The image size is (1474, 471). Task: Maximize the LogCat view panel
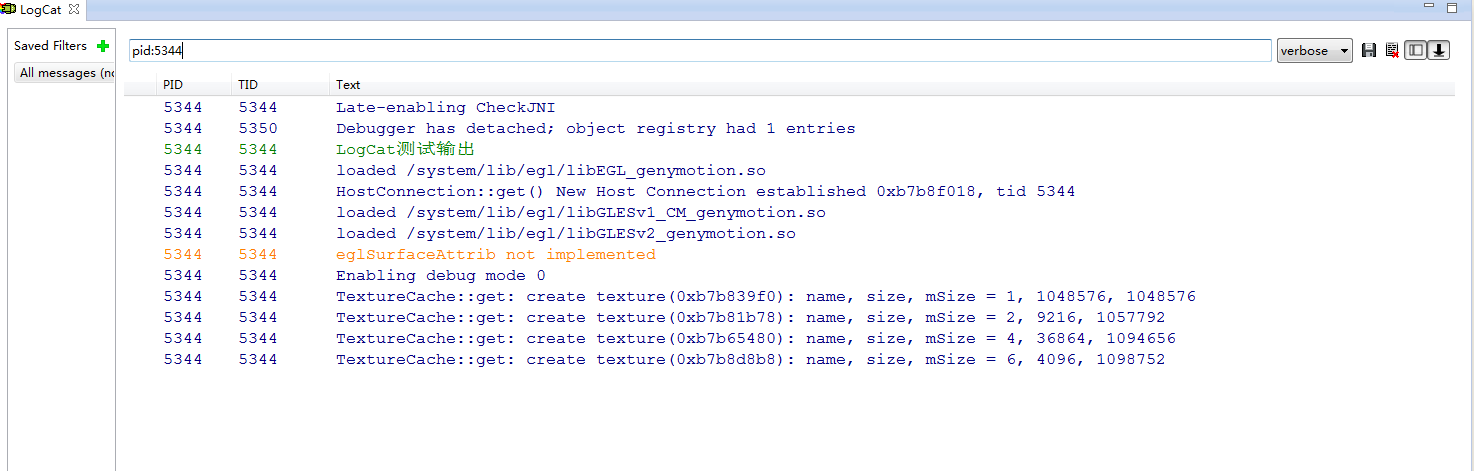1452,7
